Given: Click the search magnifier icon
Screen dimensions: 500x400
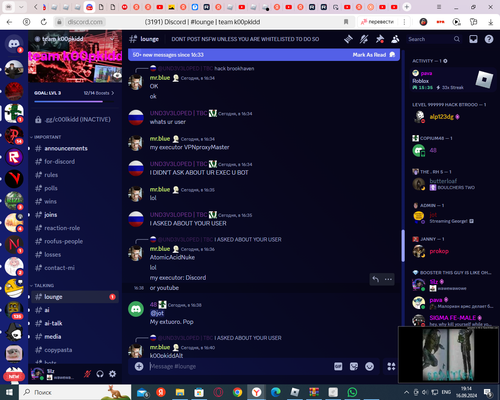Looking at the screenshot, I should (x=457, y=39).
